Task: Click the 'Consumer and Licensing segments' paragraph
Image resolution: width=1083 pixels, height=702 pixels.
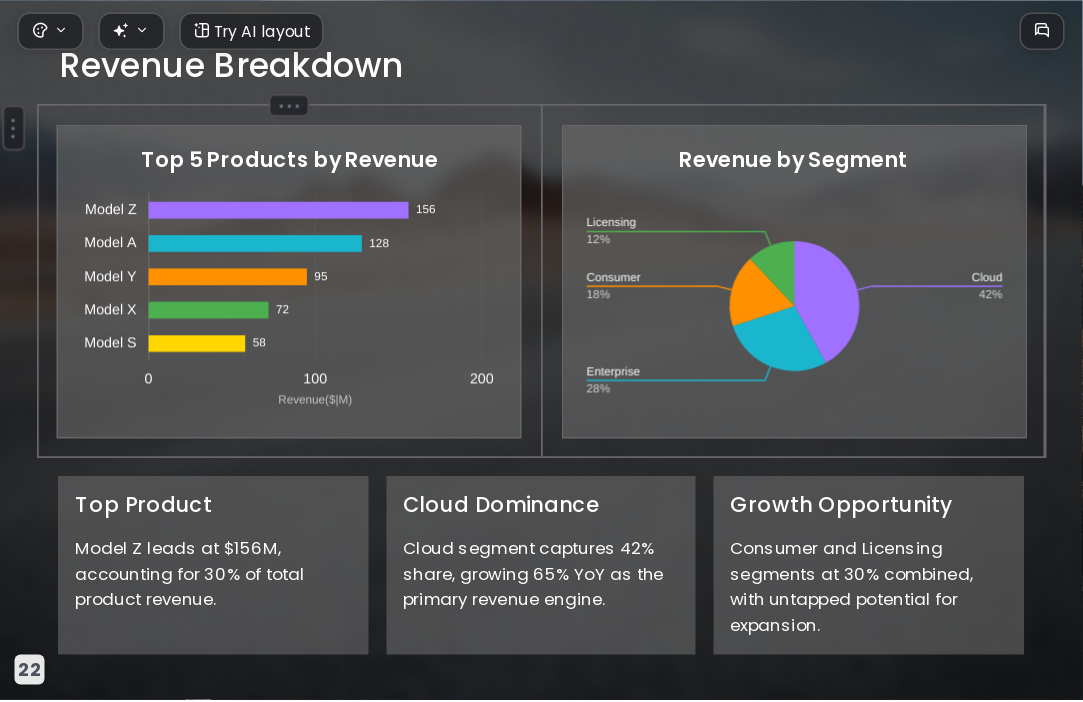Action: pyautogui.click(x=852, y=587)
